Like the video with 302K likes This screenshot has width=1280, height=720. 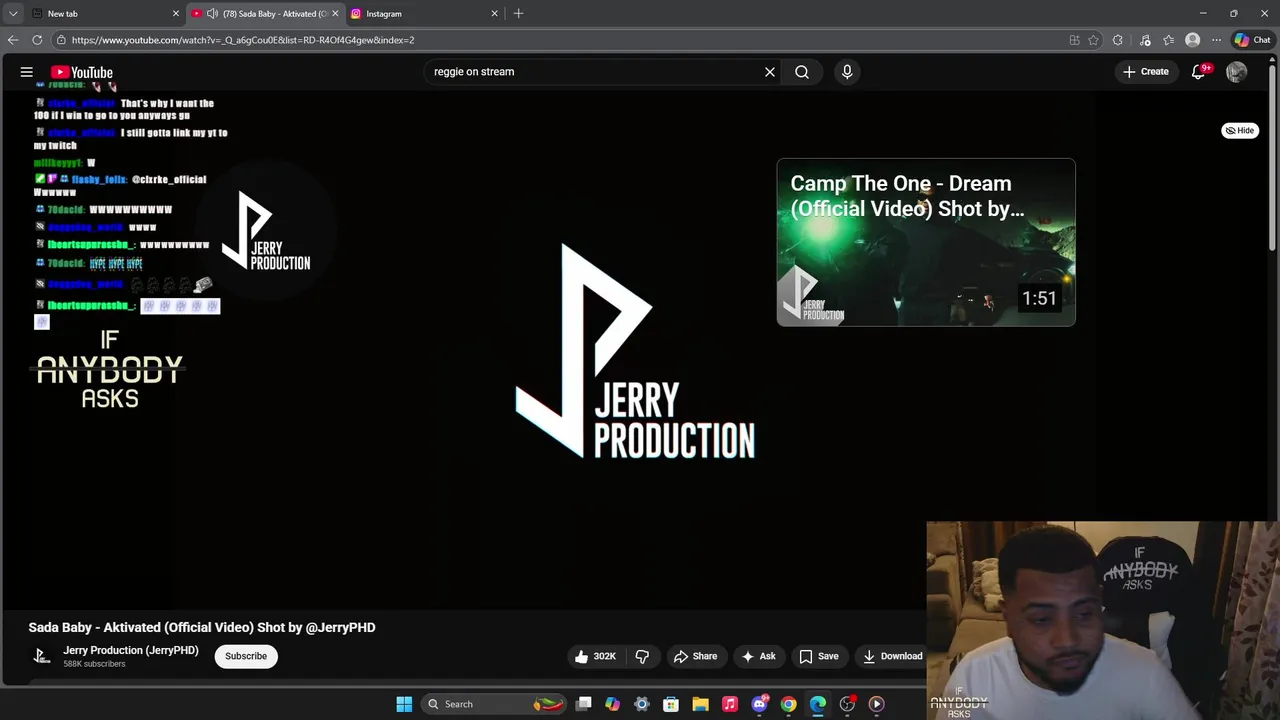(595, 657)
